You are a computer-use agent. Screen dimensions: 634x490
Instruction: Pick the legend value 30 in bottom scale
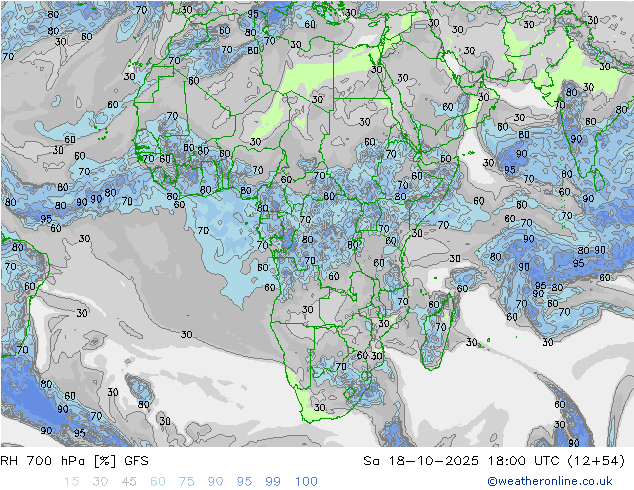pos(100,482)
